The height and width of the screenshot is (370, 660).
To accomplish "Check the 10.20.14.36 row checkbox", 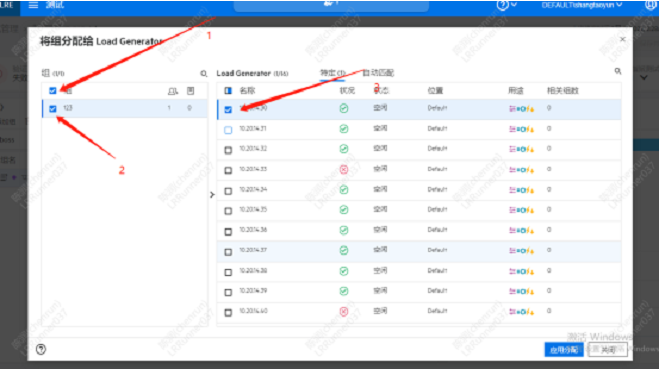I will pos(228,232).
